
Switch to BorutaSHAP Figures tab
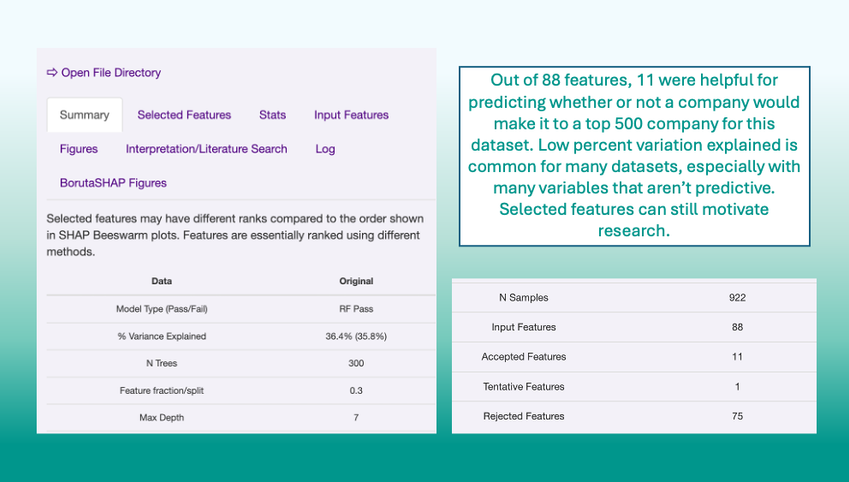point(113,183)
